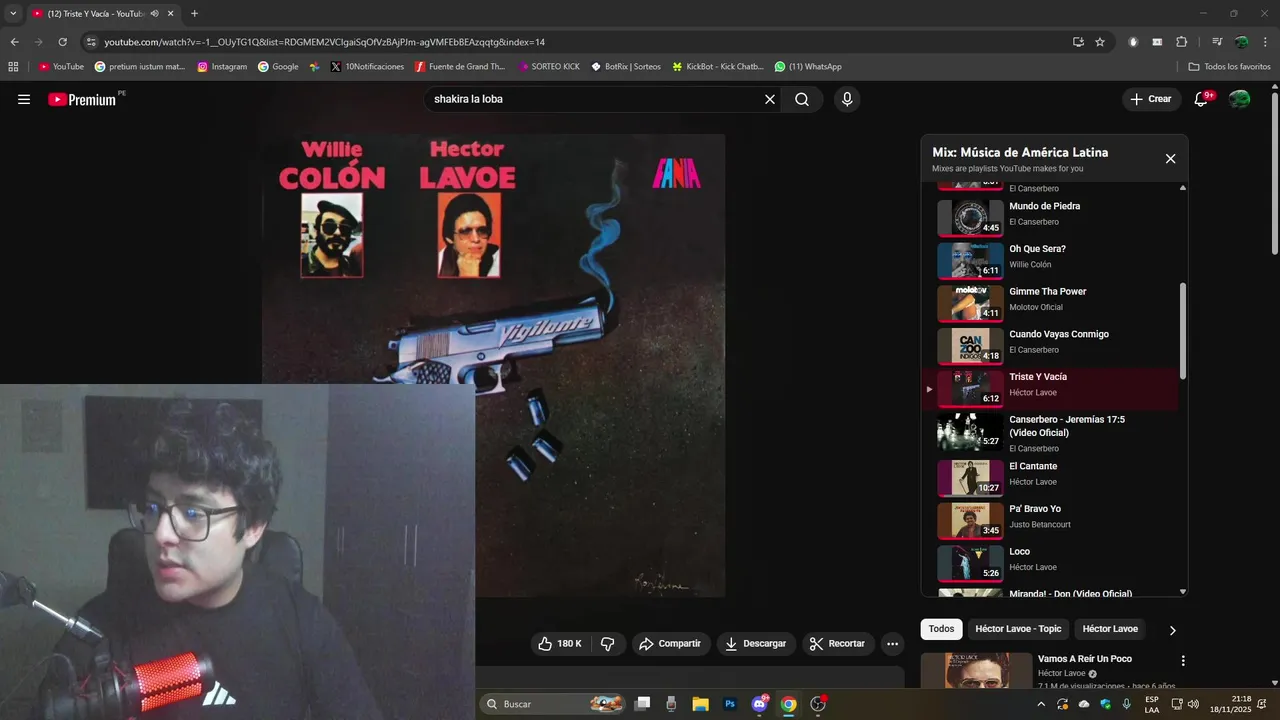
Task: View site information icon in address bar
Action: pyautogui.click(x=91, y=42)
